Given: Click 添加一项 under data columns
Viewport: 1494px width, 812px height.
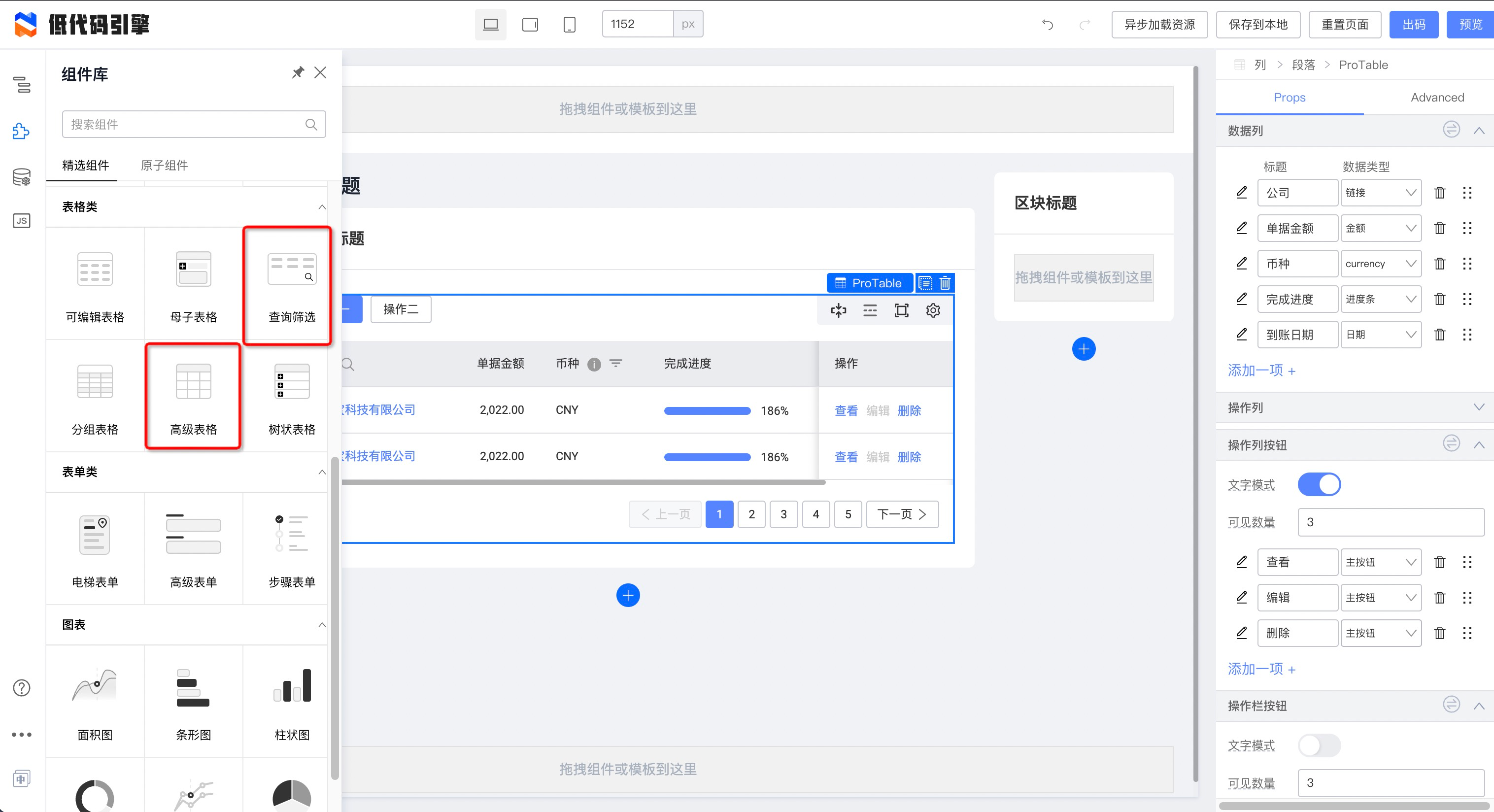Looking at the screenshot, I should pos(1261,371).
